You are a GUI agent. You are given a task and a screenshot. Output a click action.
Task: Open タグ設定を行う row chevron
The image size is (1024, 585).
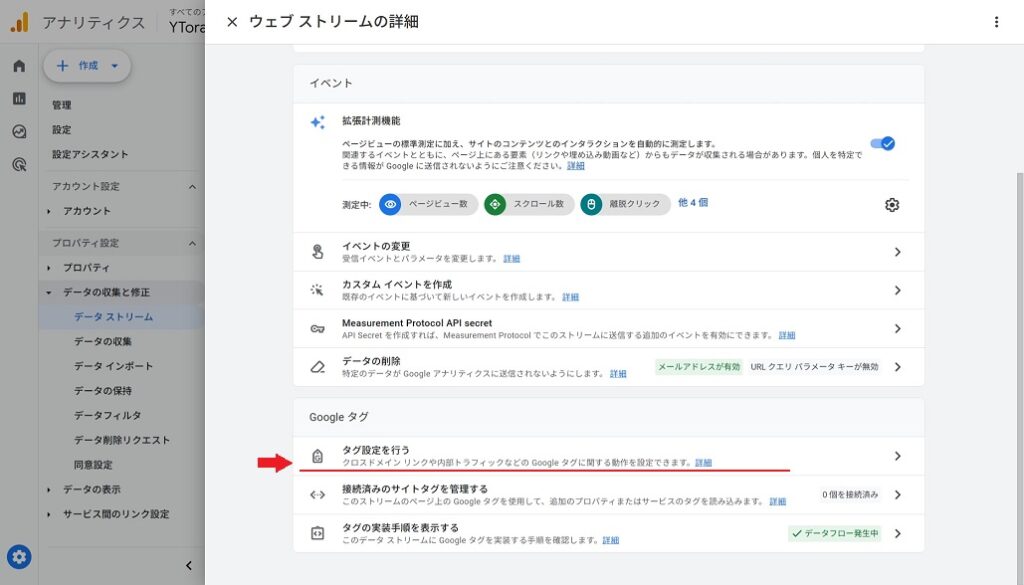897,456
